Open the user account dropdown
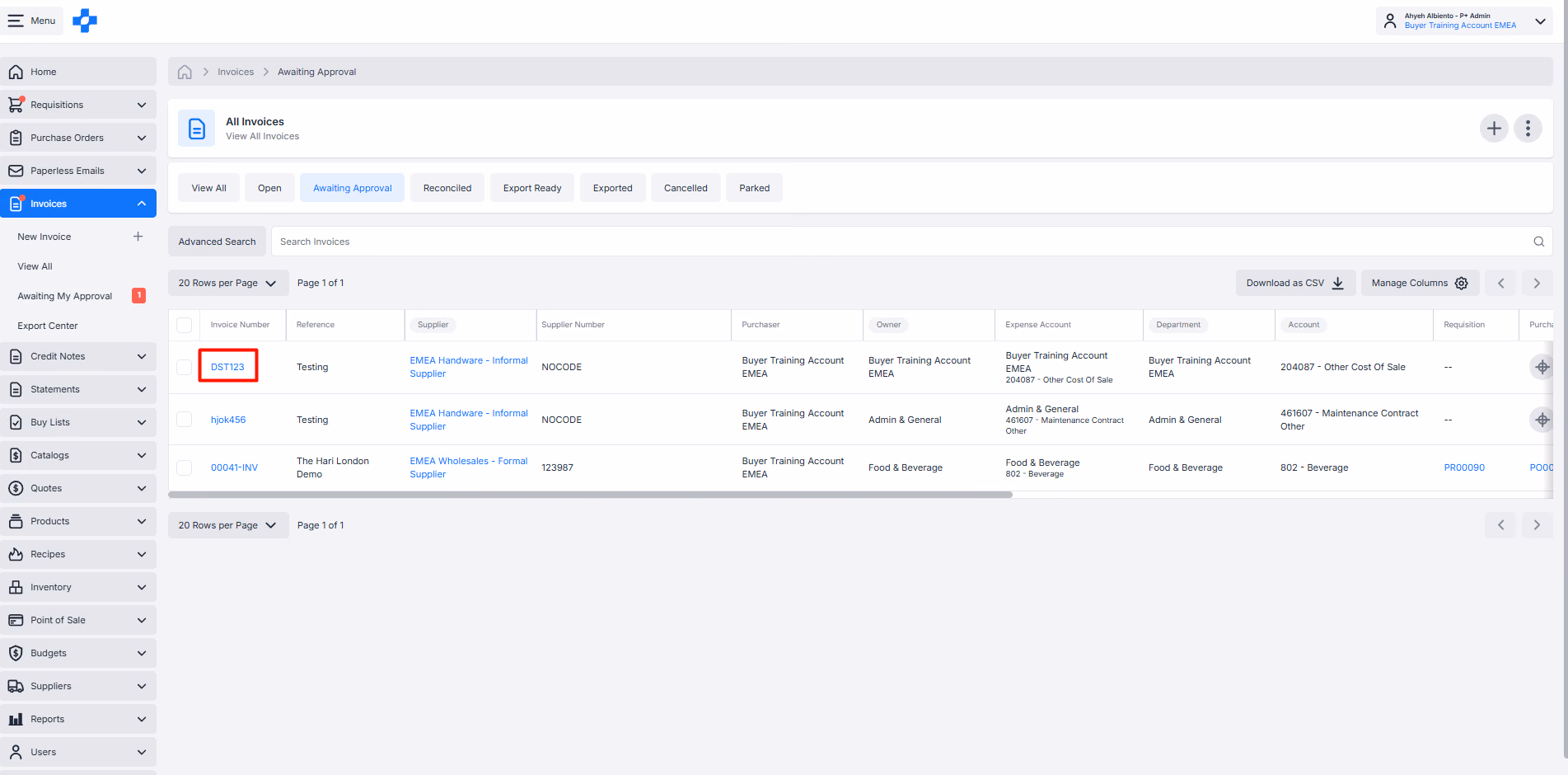 (x=1464, y=21)
